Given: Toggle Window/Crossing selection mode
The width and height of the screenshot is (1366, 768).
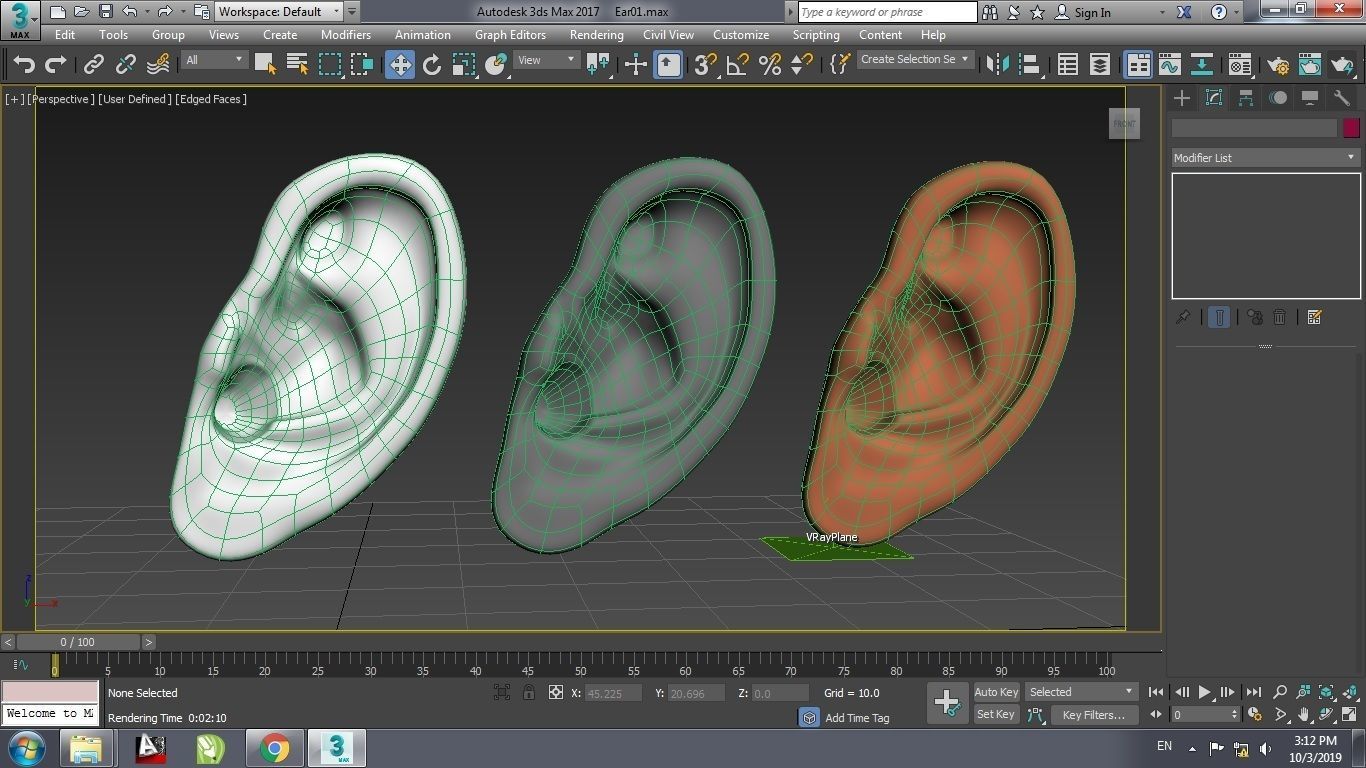Looking at the screenshot, I should pyautogui.click(x=362, y=65).
